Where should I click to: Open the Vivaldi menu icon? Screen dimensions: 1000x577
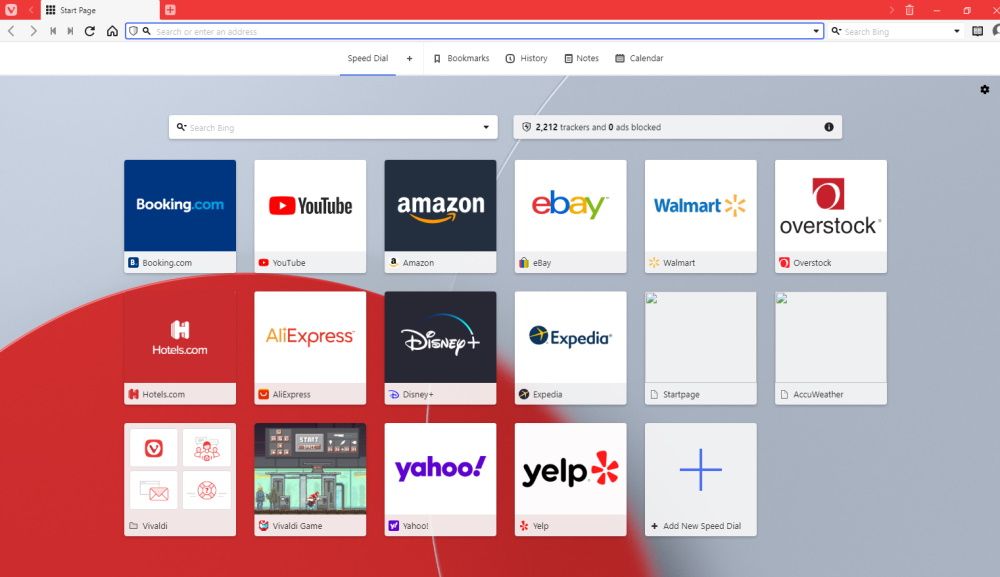pos(11,10)
